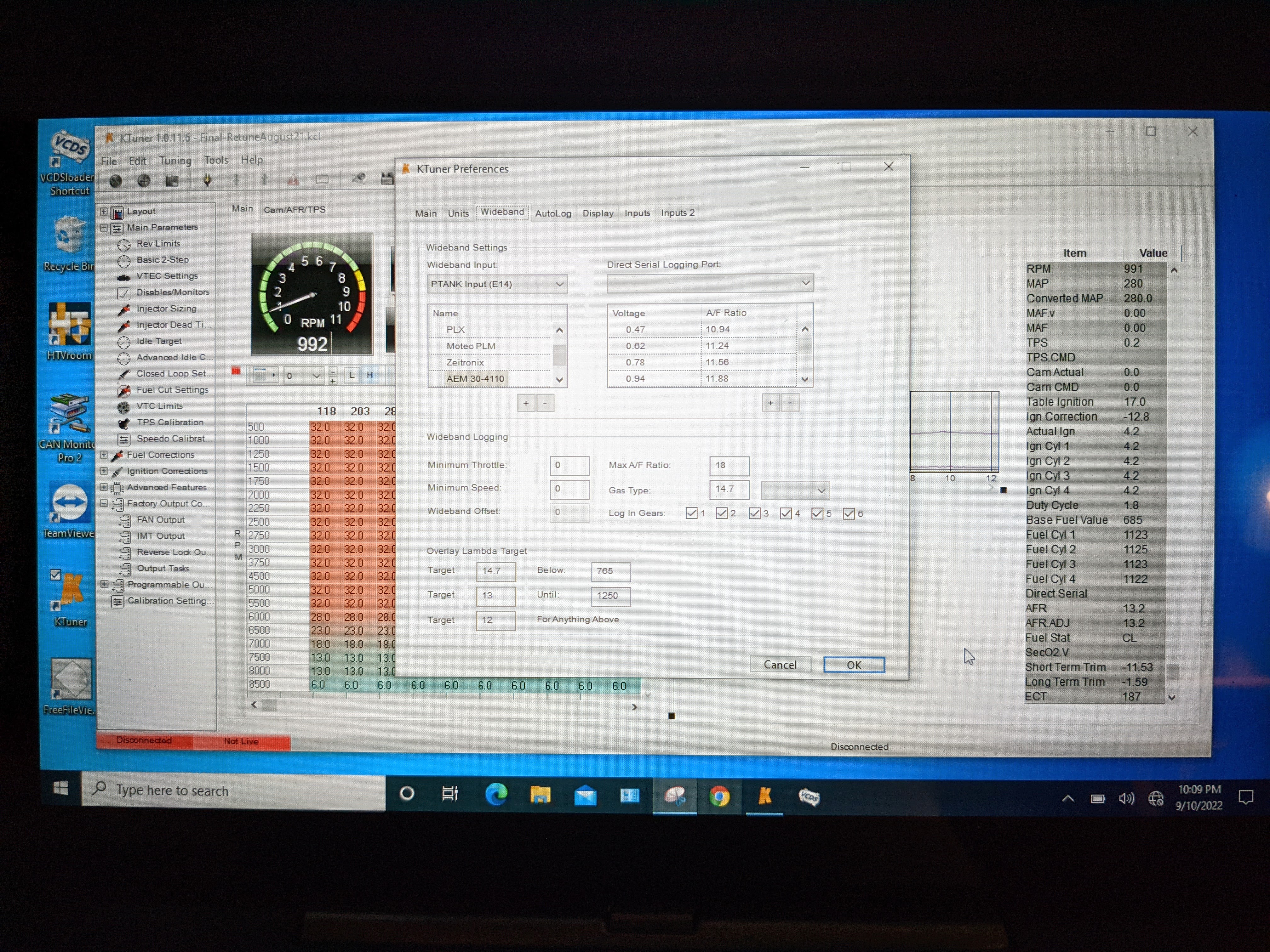
Task: Click the Rev Limits icon in the tree
Action: (123, 245)
